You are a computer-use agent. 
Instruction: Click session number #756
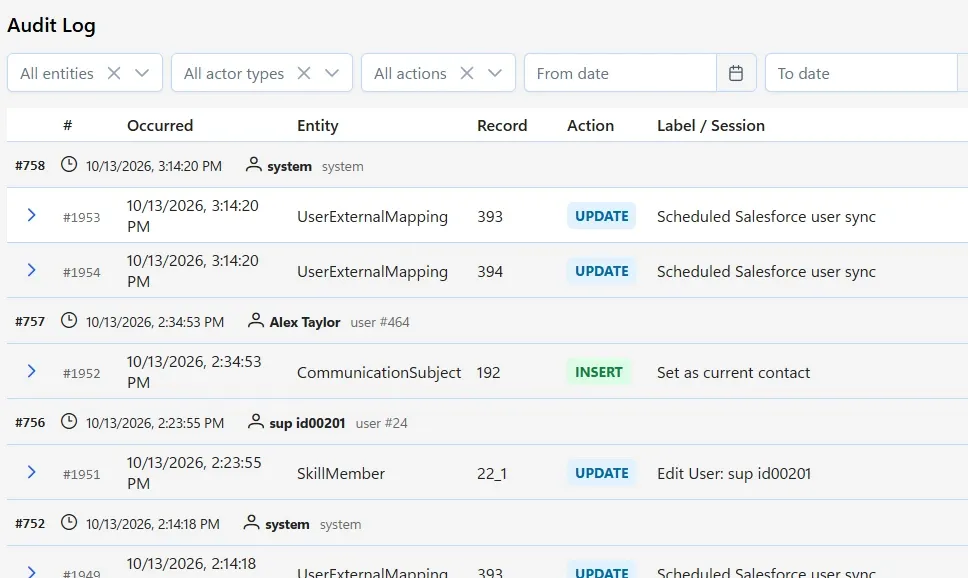pos(30,422)
